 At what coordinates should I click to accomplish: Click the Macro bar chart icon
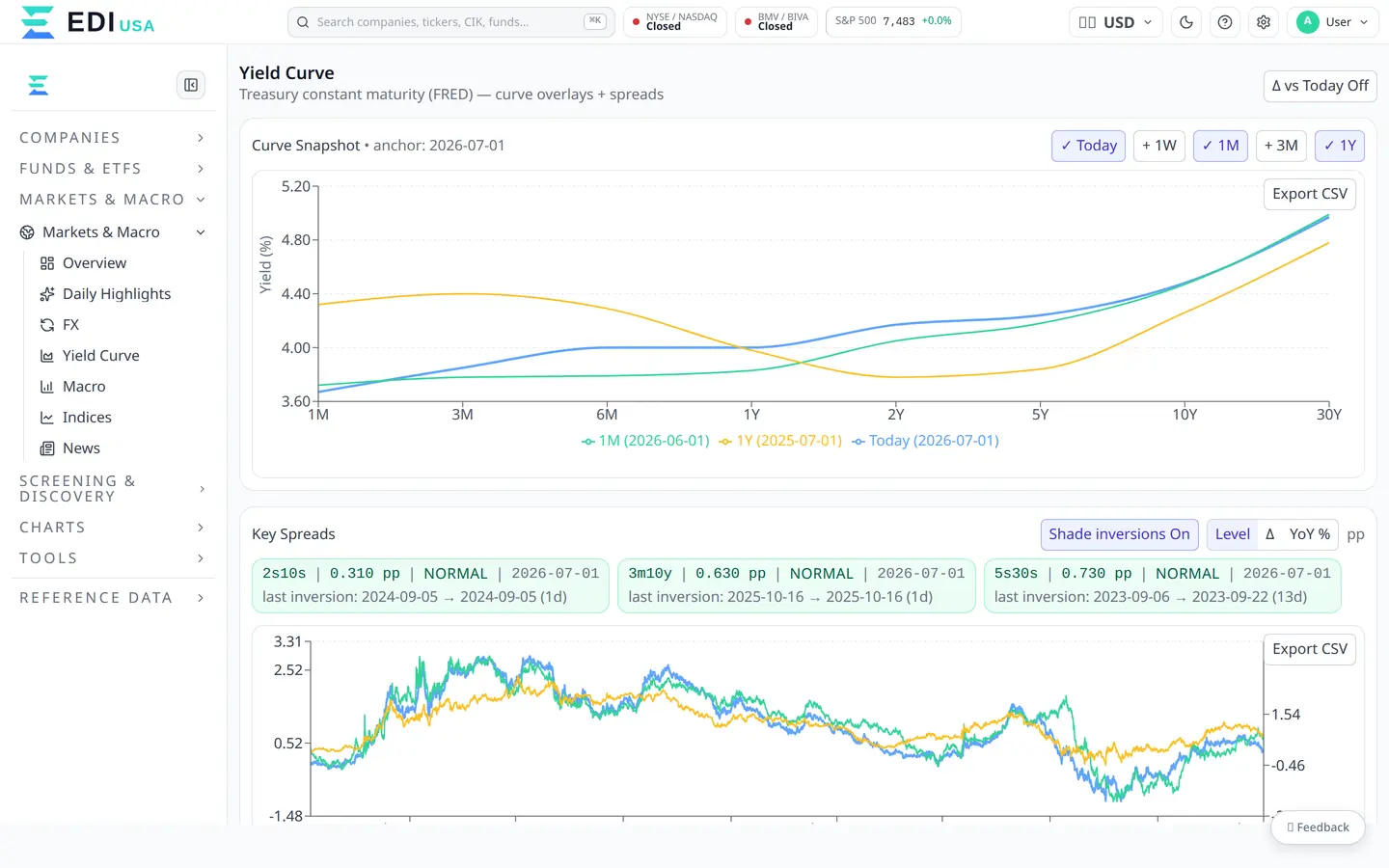coord(47,387)
